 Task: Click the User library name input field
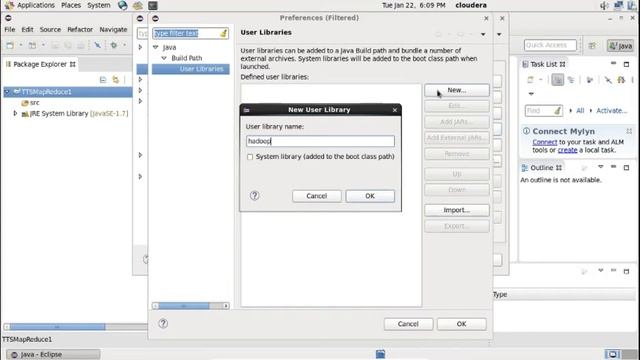tap(320, 141)
